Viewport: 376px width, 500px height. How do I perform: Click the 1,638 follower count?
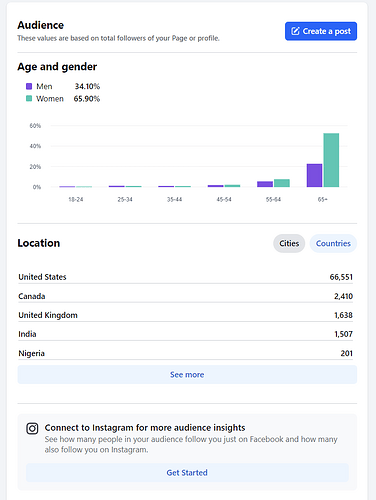pyautogui.click(x=343, y=315)
